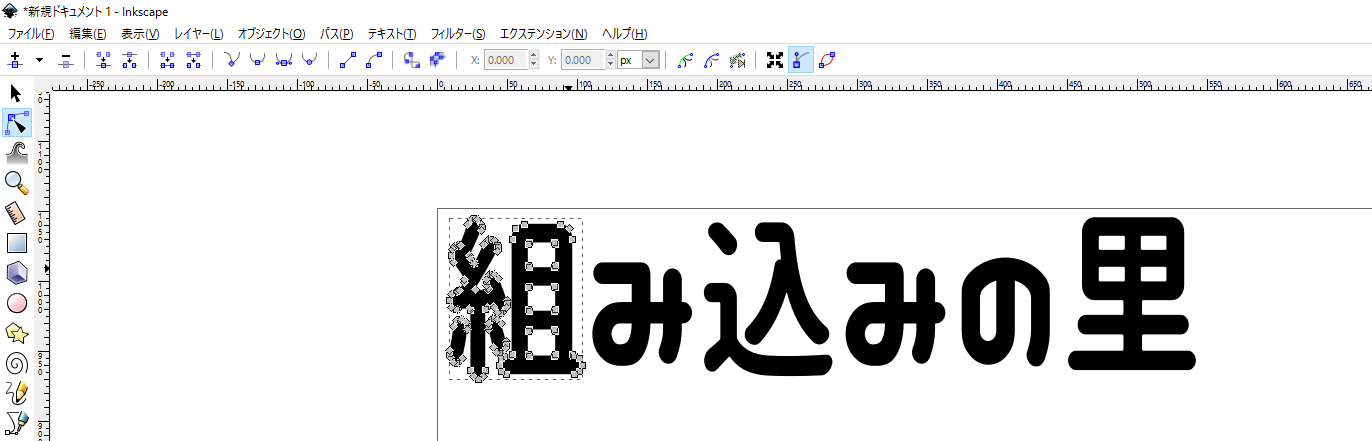
Task: Select the 3D Box tool
Action: [x=16, y=272]
